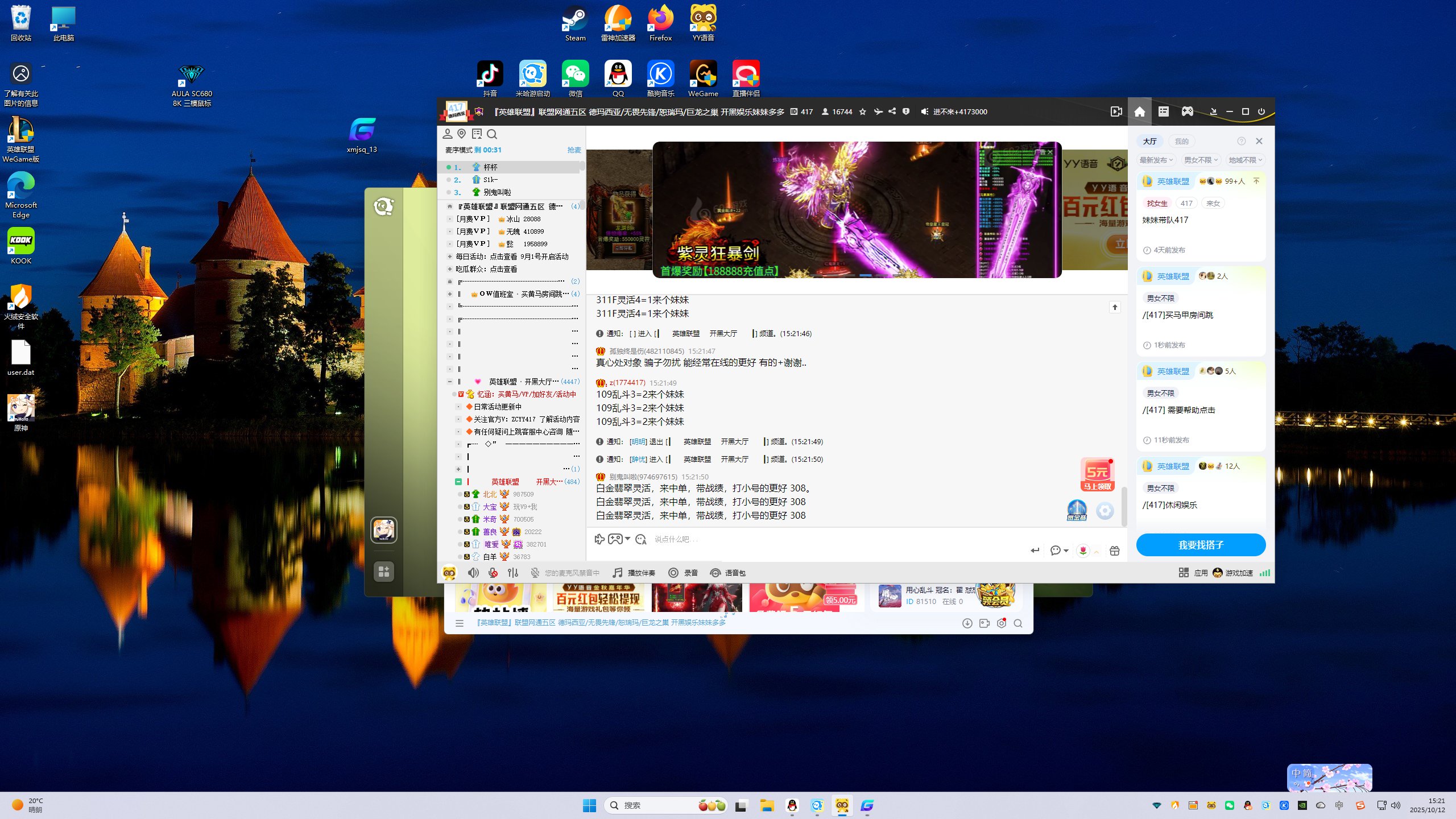This screenshot has height=819, width=1456.
Task: Open the emoji picker in chat input
Action: click(x=641, y=539)
